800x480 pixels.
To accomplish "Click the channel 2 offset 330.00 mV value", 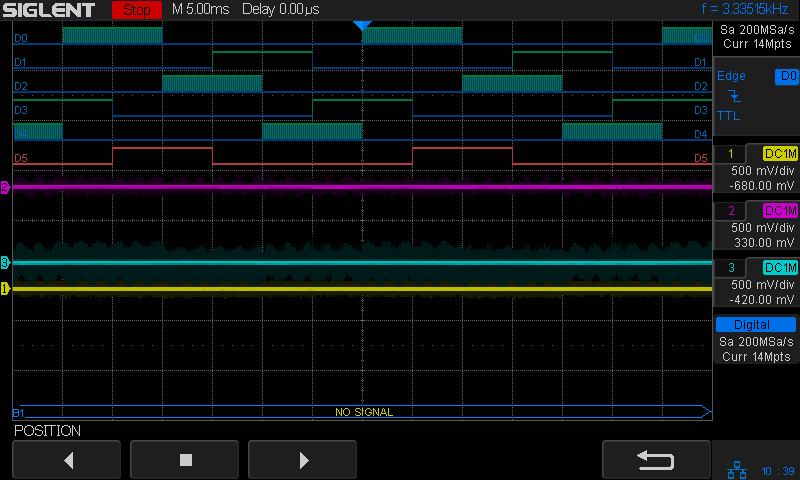I will point(764,243).
